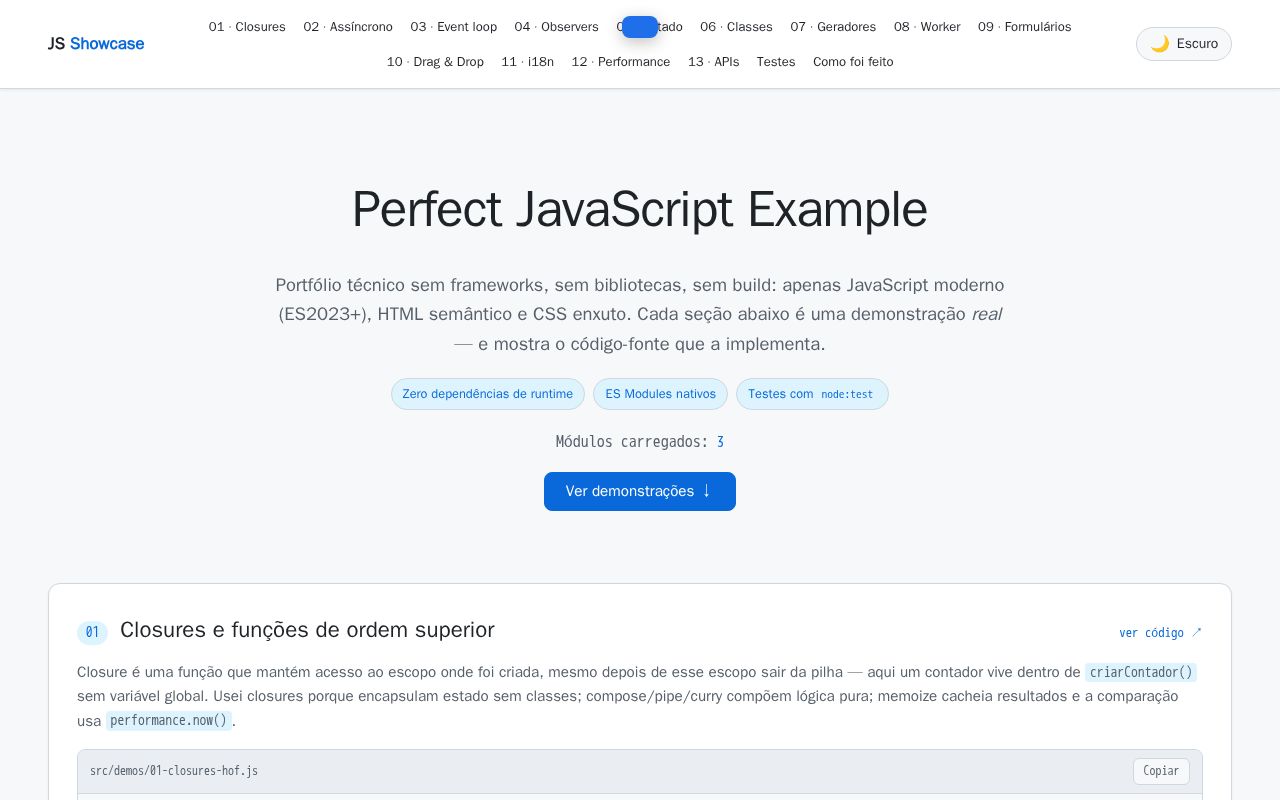The width and height of the screenshot is (1280, 800).
Task: Open the 12 · Performance nav link
Action: tap(621, 62)
